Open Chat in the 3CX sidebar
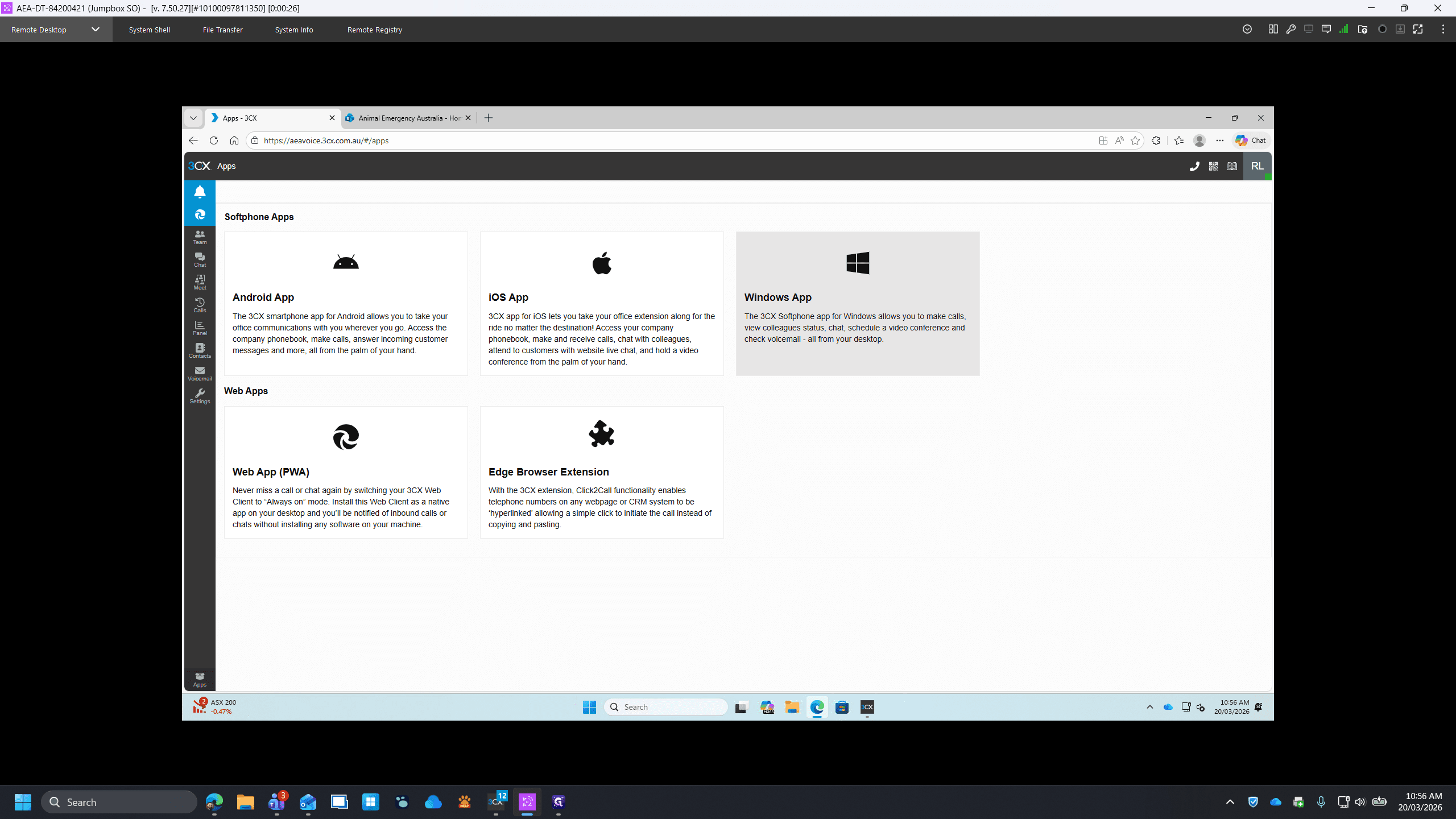The width and height of the screenshot is (1456, 819). (x=200, y=260)
